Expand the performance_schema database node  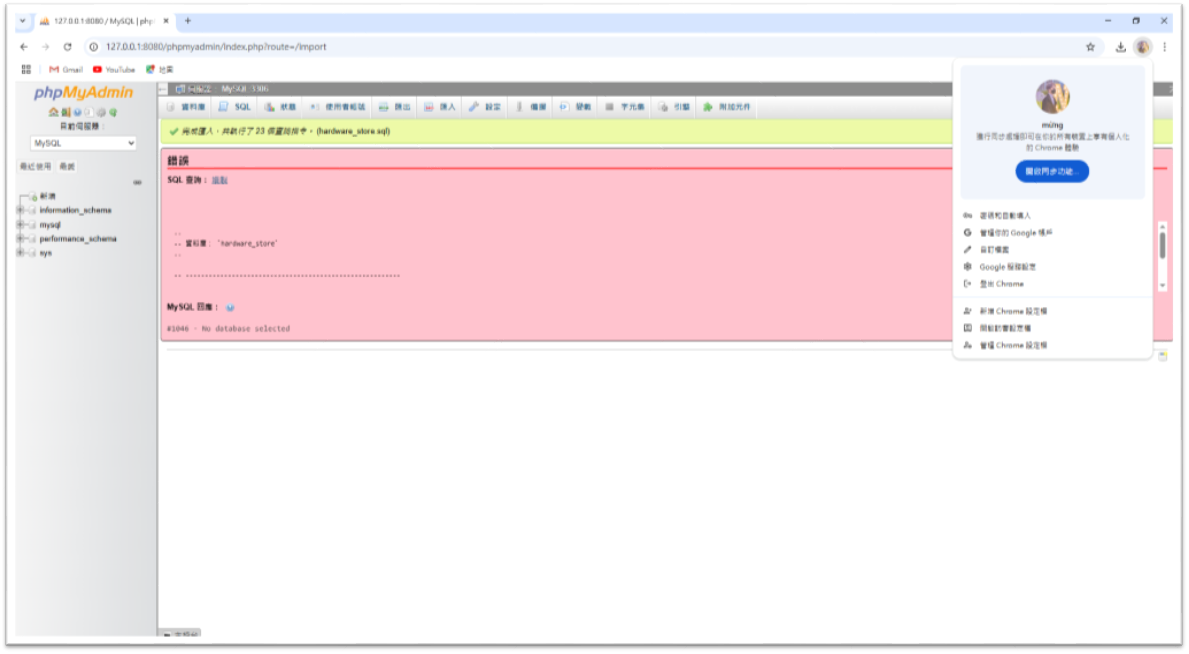click(19, 239)
